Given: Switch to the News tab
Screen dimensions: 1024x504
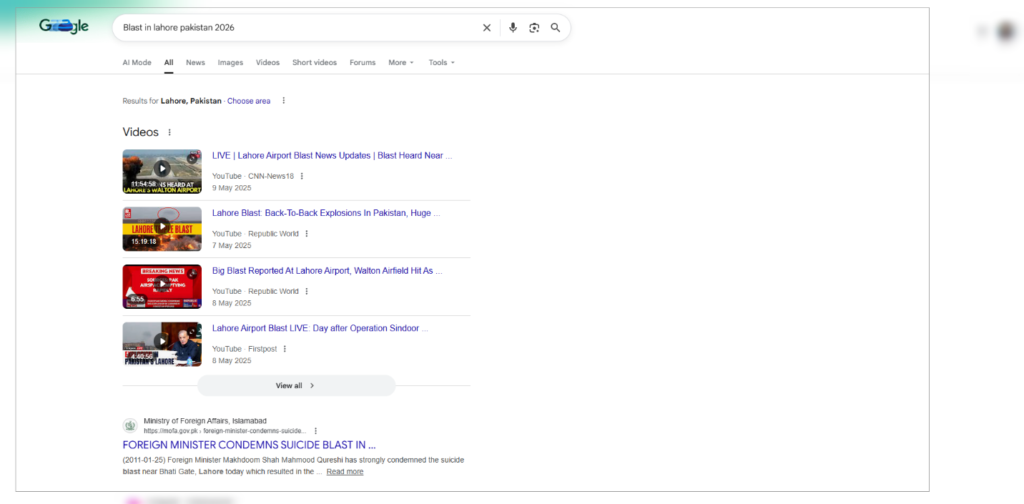Looking at the screenshot, I should [195, 62].
